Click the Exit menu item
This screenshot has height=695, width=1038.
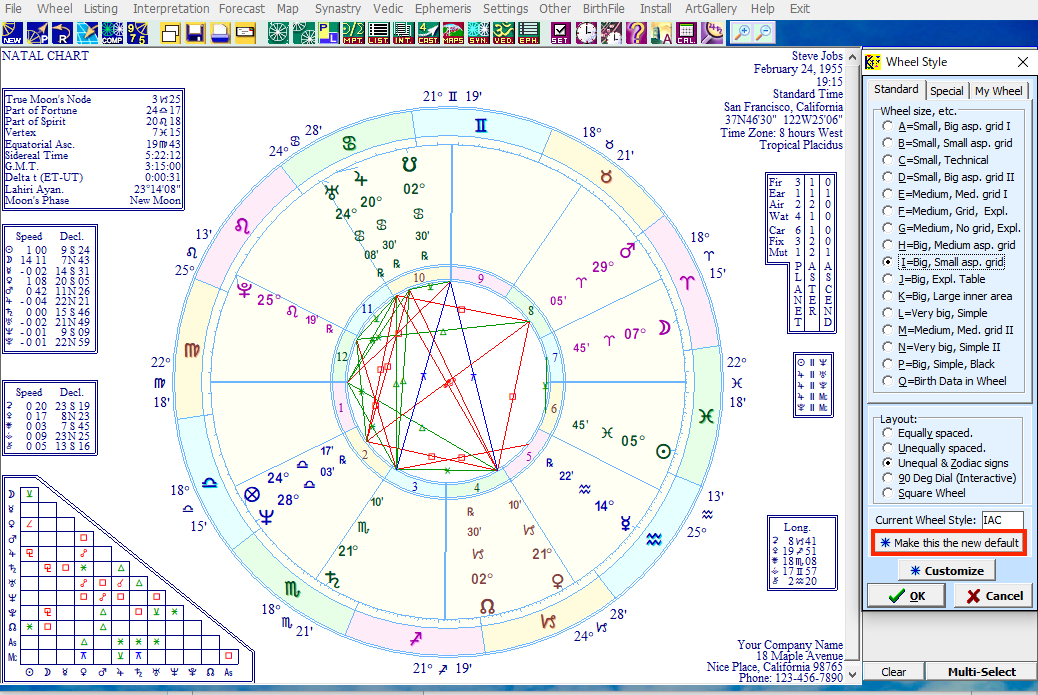800,9
